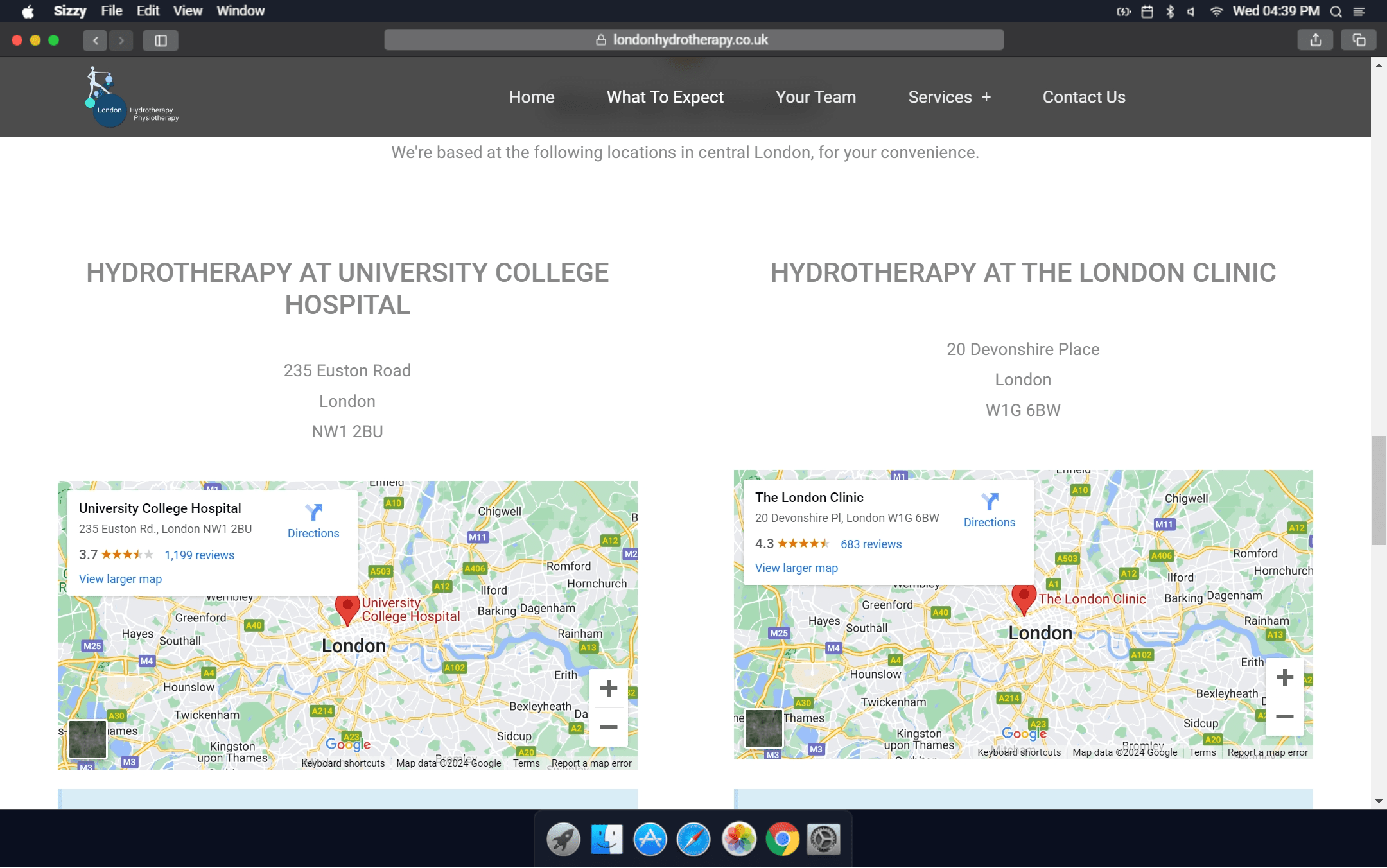
Task: Open 1,199 reviews for University College Hospital
Action: [x=199, y=555]
